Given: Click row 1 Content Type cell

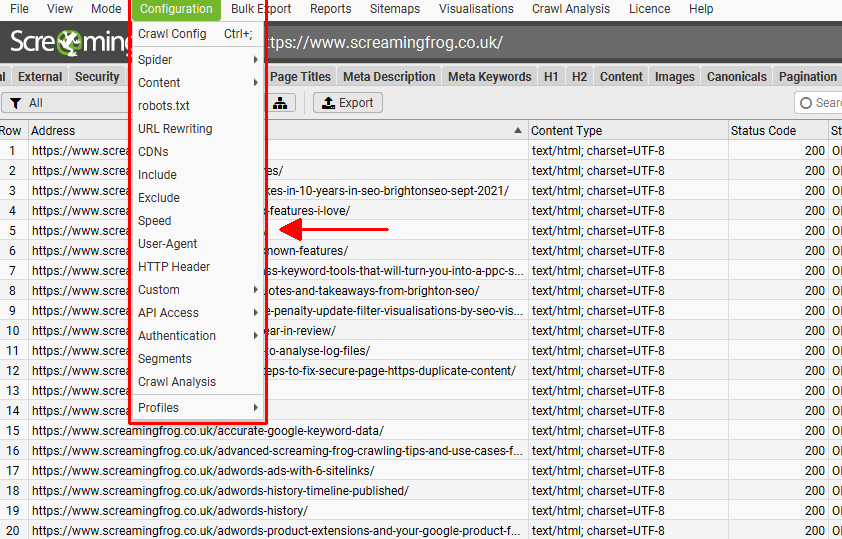Looking at the screenshot, I should point(628,151).
